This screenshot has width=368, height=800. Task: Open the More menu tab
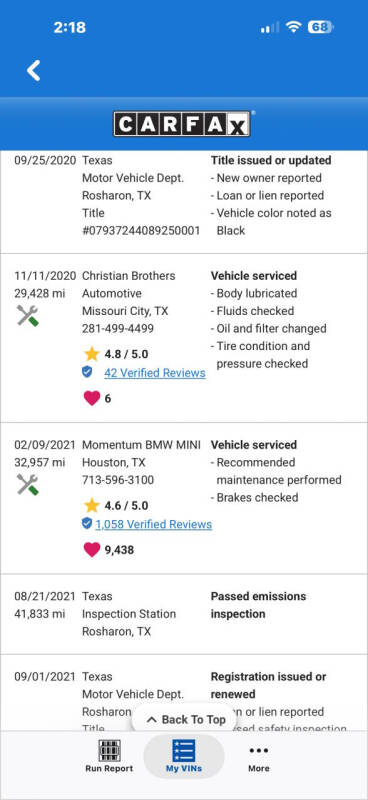[259, 756]
